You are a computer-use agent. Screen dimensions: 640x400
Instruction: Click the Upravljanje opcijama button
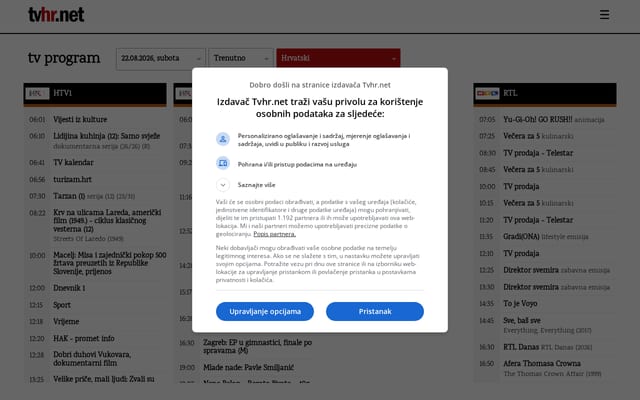(265, 311)
